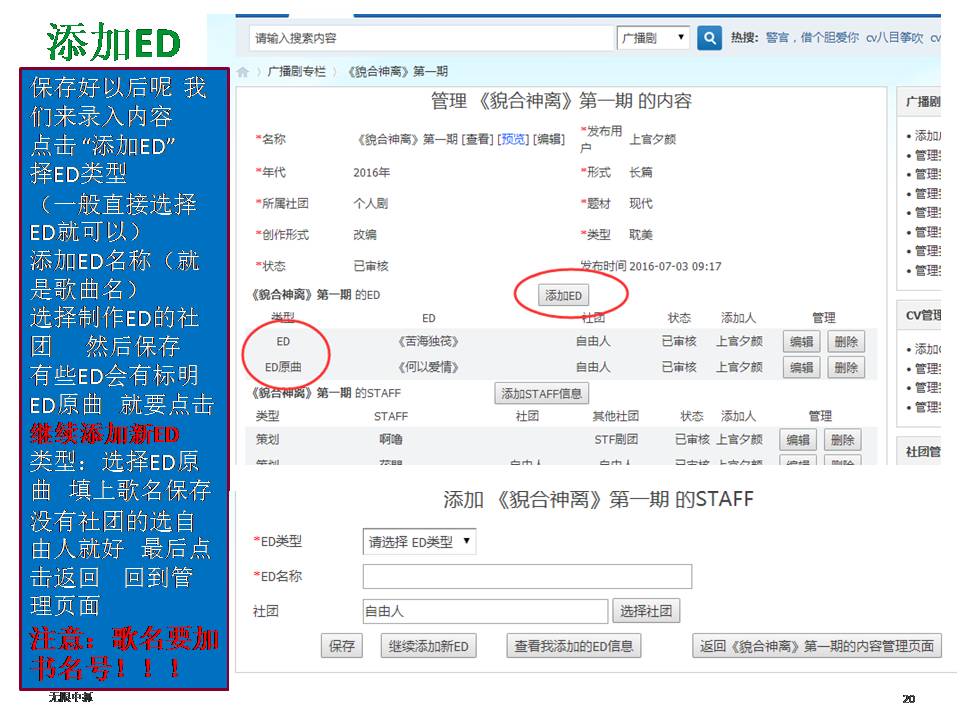Click 策划 type cell in staff table
Screen dimensions: 960x720
pyautogui.click(x=267, y=440)
